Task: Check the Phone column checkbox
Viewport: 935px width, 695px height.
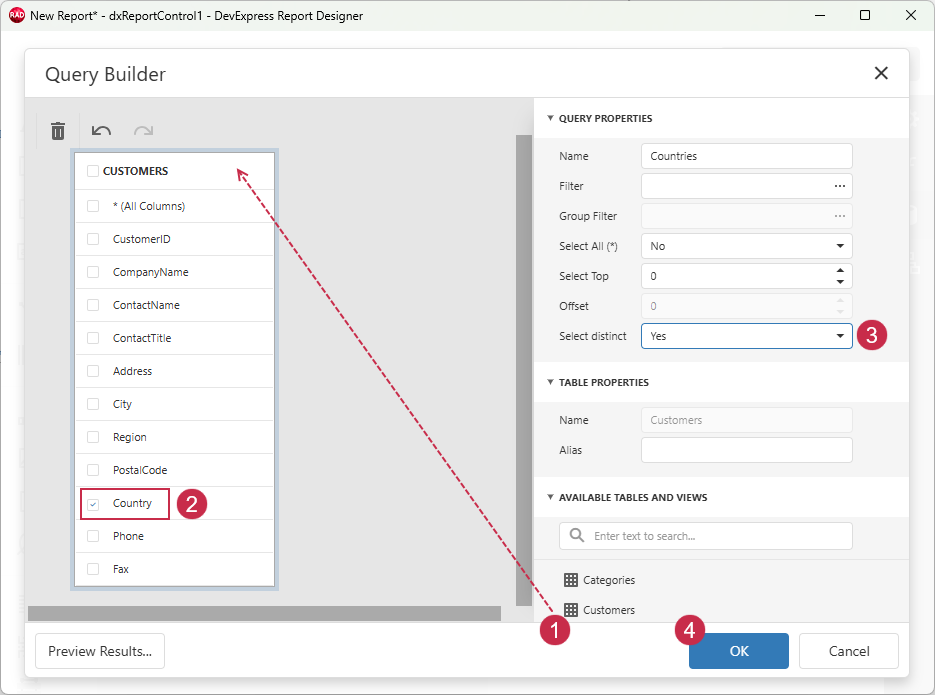Action: coord(93,536)
